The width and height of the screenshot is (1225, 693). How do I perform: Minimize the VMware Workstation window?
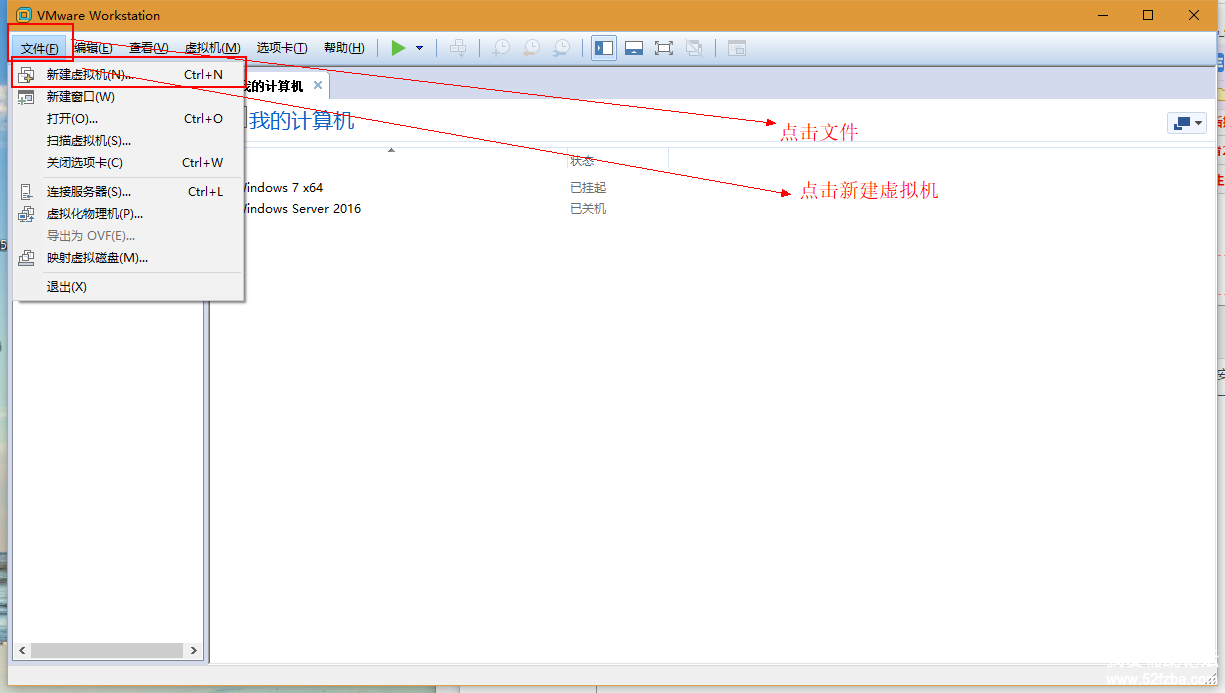pyautogui.click(x=1103, y=15)
